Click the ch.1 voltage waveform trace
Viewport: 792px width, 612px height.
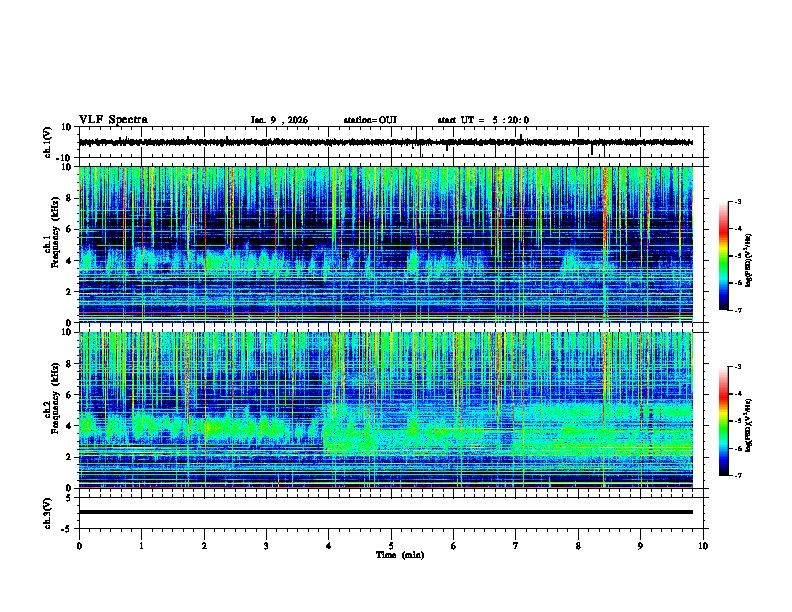point(385,142)
